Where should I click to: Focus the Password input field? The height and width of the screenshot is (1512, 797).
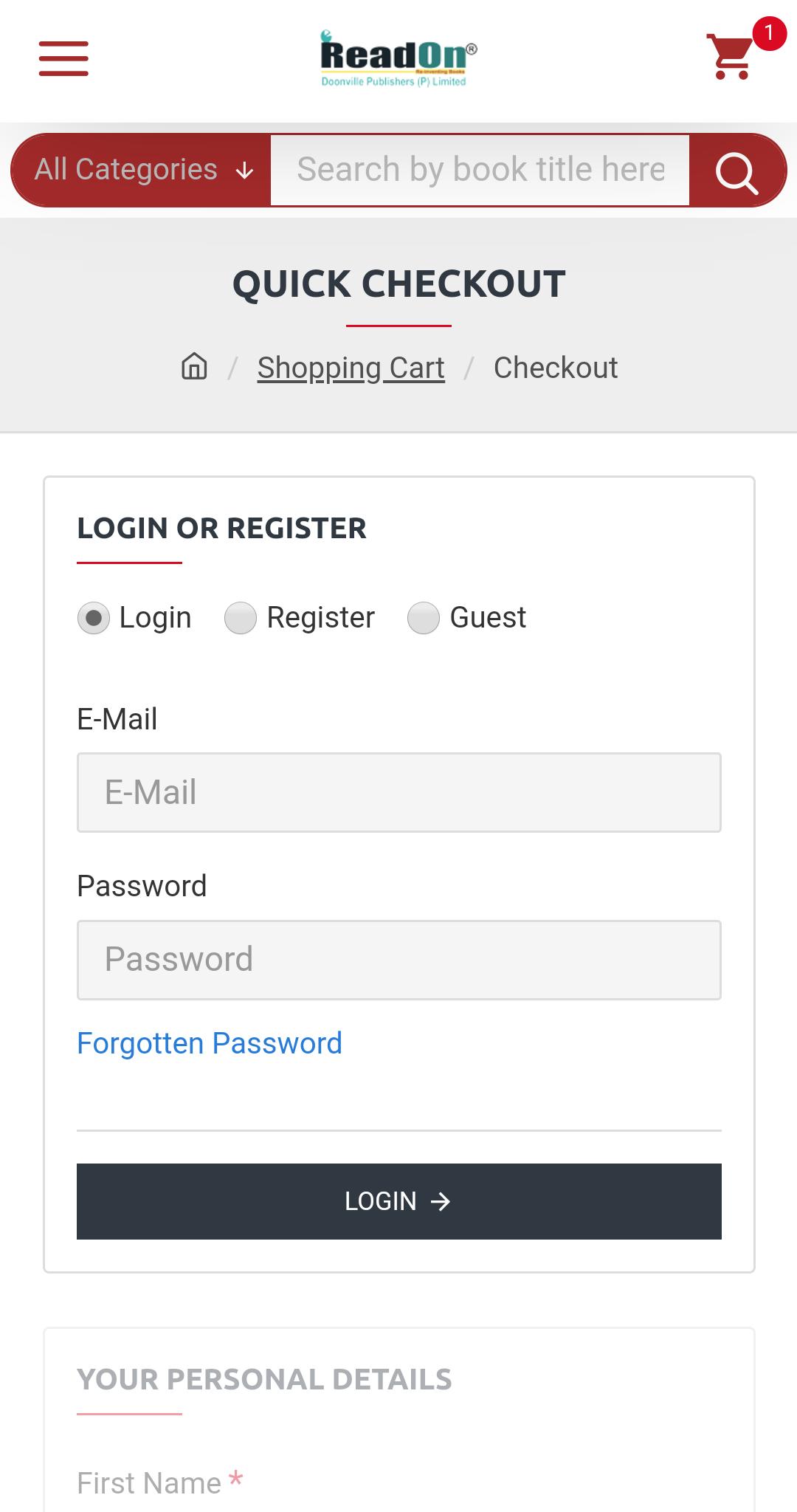point(399,960)
